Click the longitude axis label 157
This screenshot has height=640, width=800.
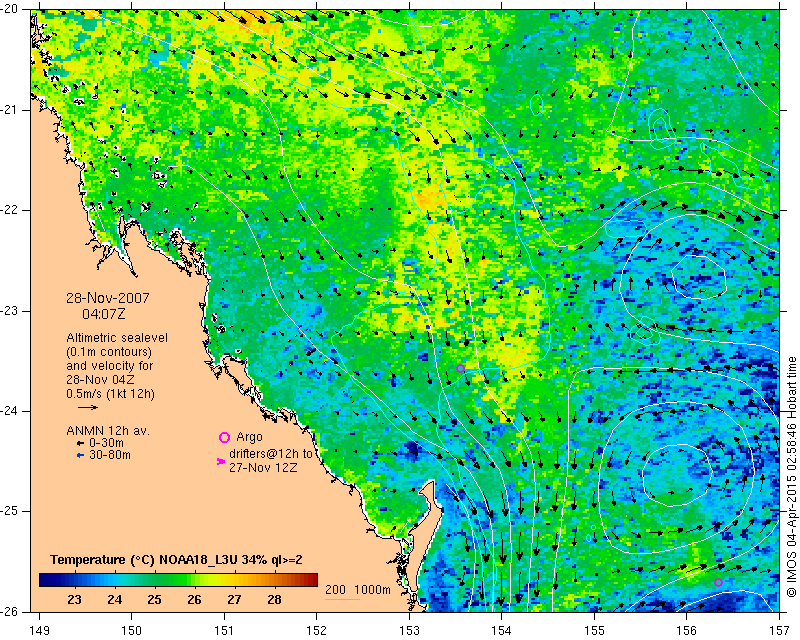coord(780,631)
